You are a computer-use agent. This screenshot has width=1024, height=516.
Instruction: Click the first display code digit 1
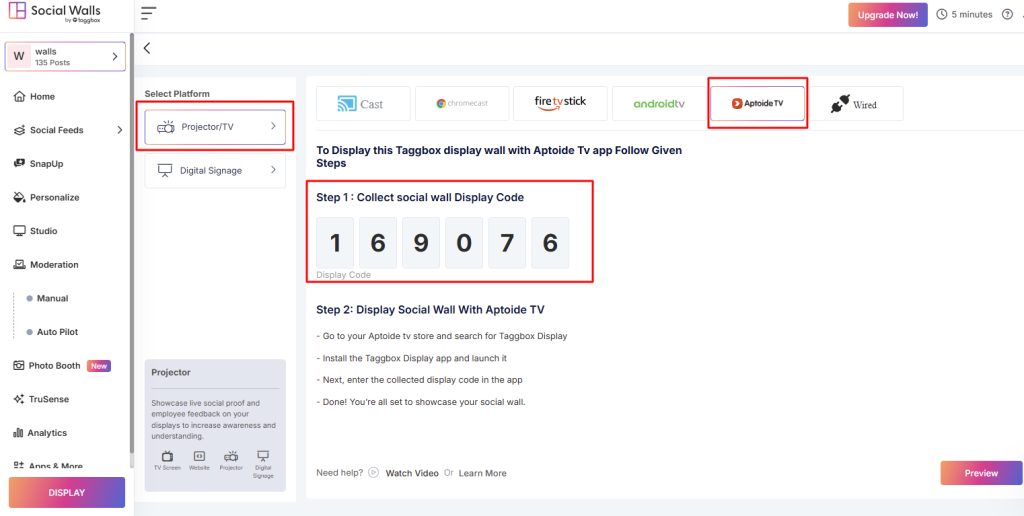click(335, 243)
